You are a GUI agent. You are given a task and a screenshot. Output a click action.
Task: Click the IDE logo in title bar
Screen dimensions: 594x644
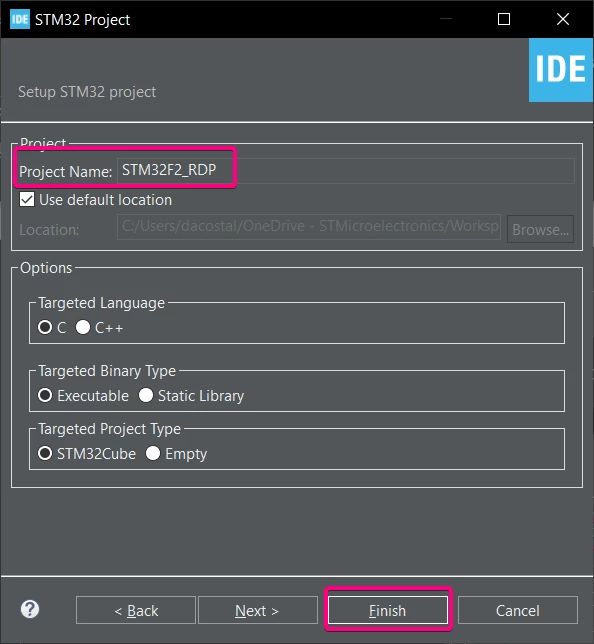point(20,19)
